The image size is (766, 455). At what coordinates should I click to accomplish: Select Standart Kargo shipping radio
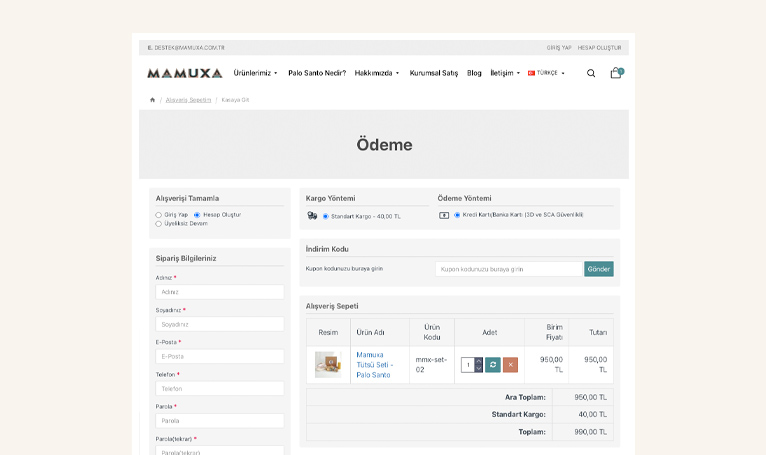[325, 216]
